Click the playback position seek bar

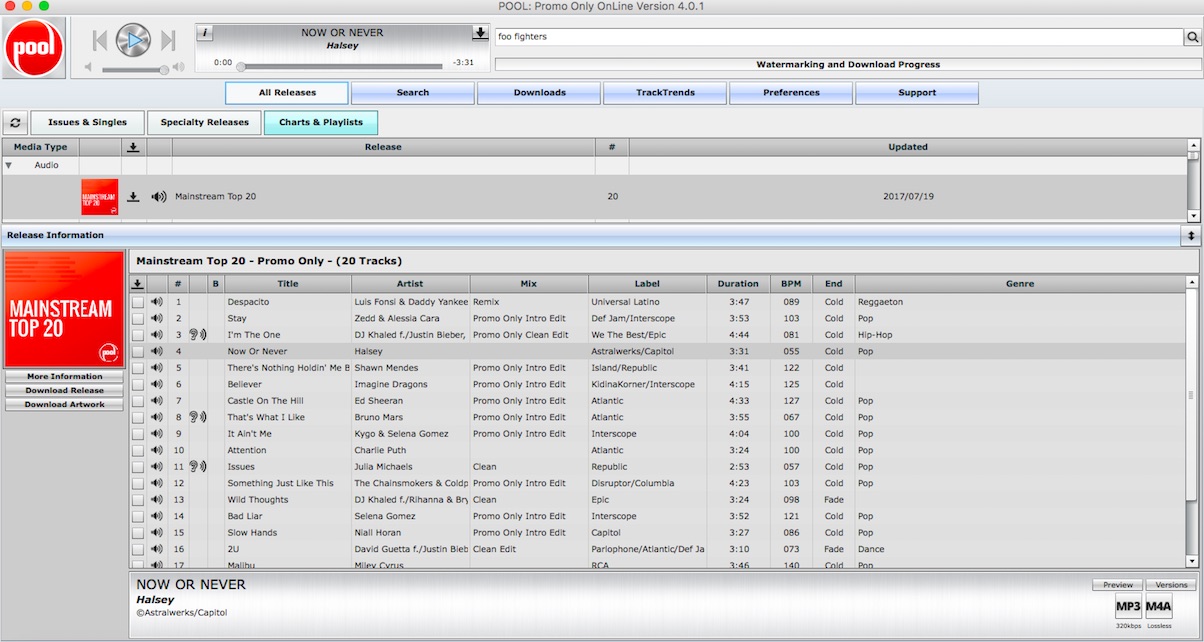click(x=340, y=66)
